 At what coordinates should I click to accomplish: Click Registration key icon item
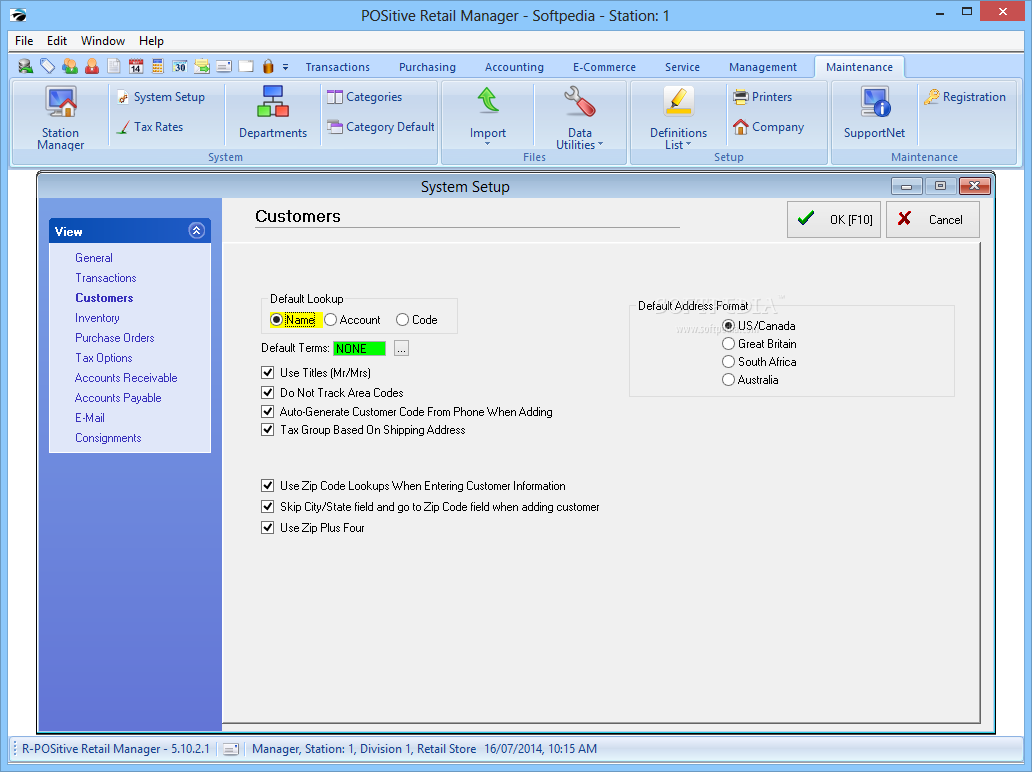pos(965,97)
